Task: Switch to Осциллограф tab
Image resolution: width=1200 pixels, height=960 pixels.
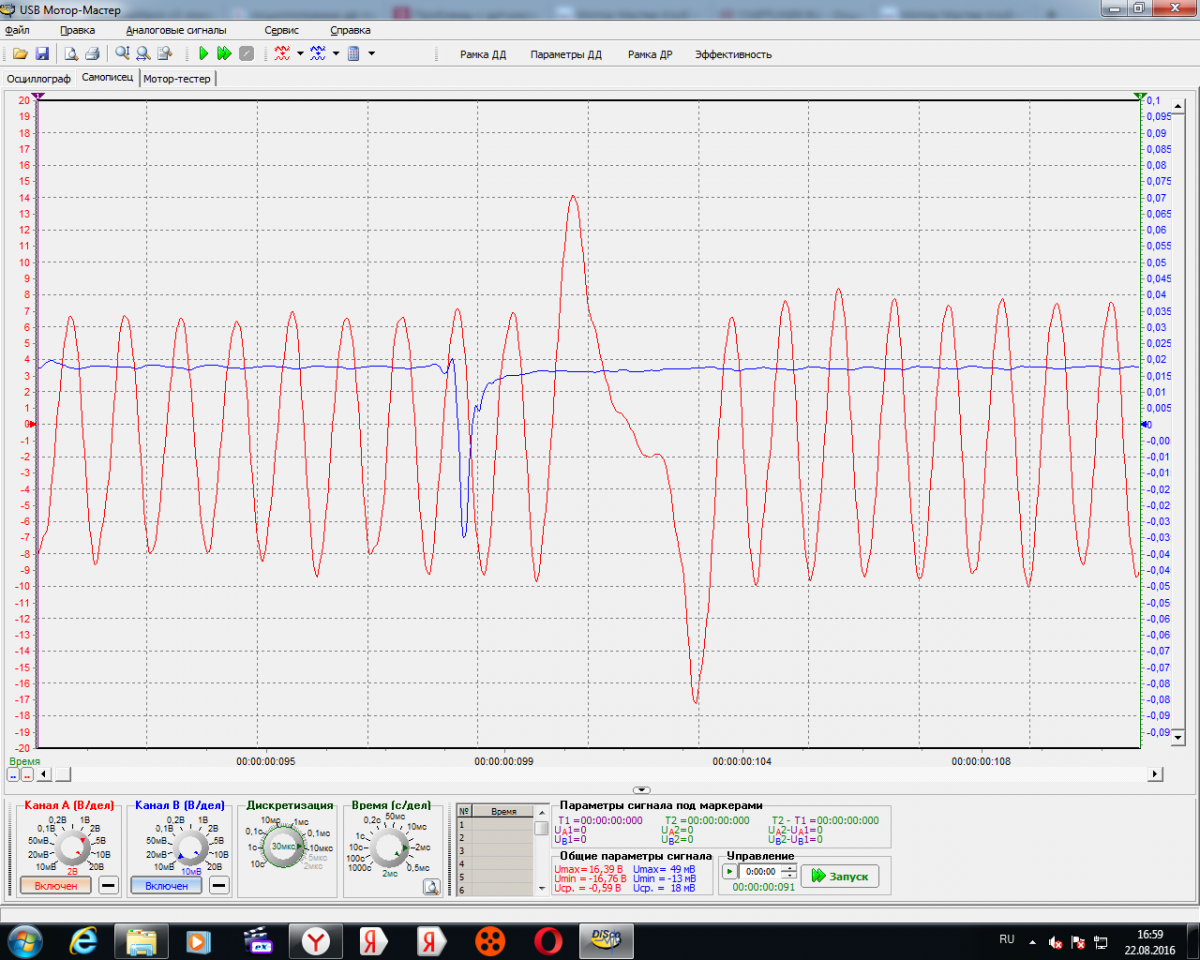Action: 39,78
